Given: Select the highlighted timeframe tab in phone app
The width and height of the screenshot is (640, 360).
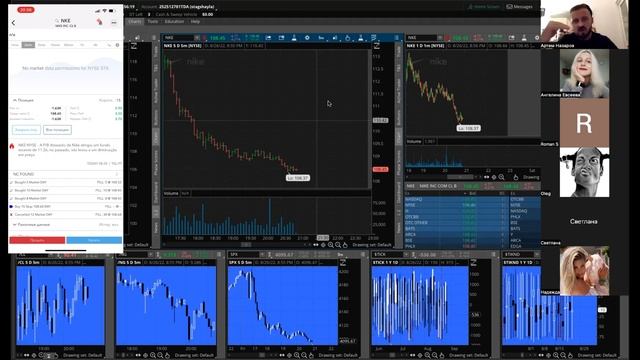Looking at the screenshot, I should [28, 45].
